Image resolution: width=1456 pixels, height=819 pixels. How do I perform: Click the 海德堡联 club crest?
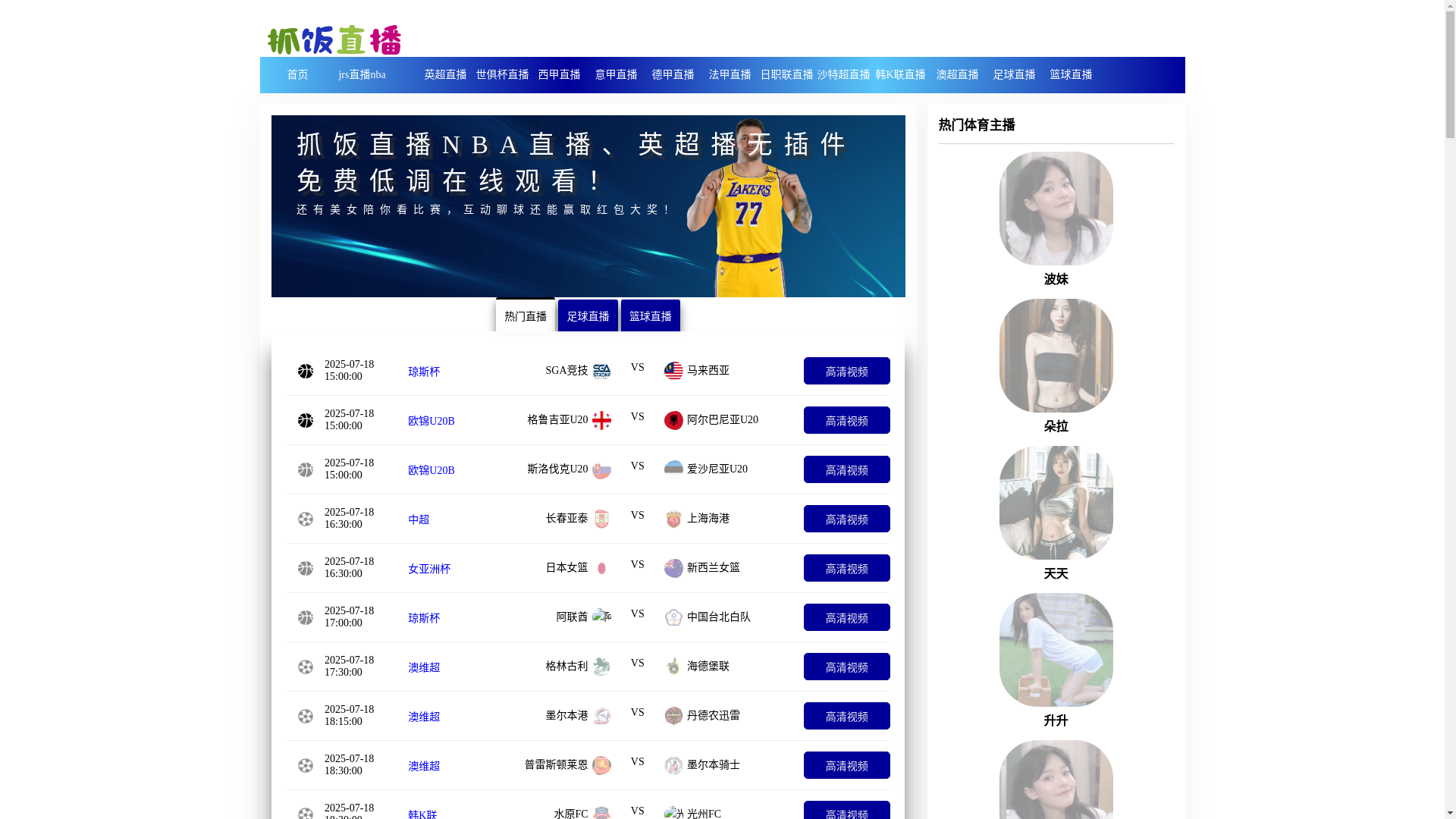point(673,667)
